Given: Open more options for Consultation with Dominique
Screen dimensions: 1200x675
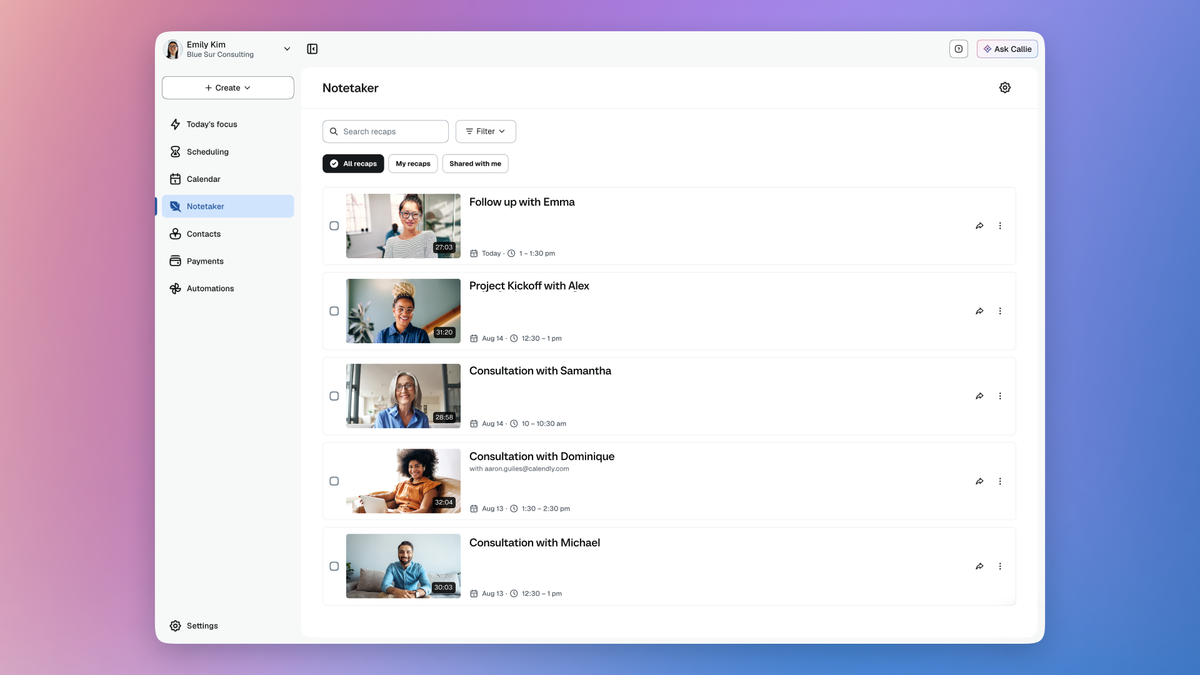Looking at the screenshot, I should tap(1000, 481).
